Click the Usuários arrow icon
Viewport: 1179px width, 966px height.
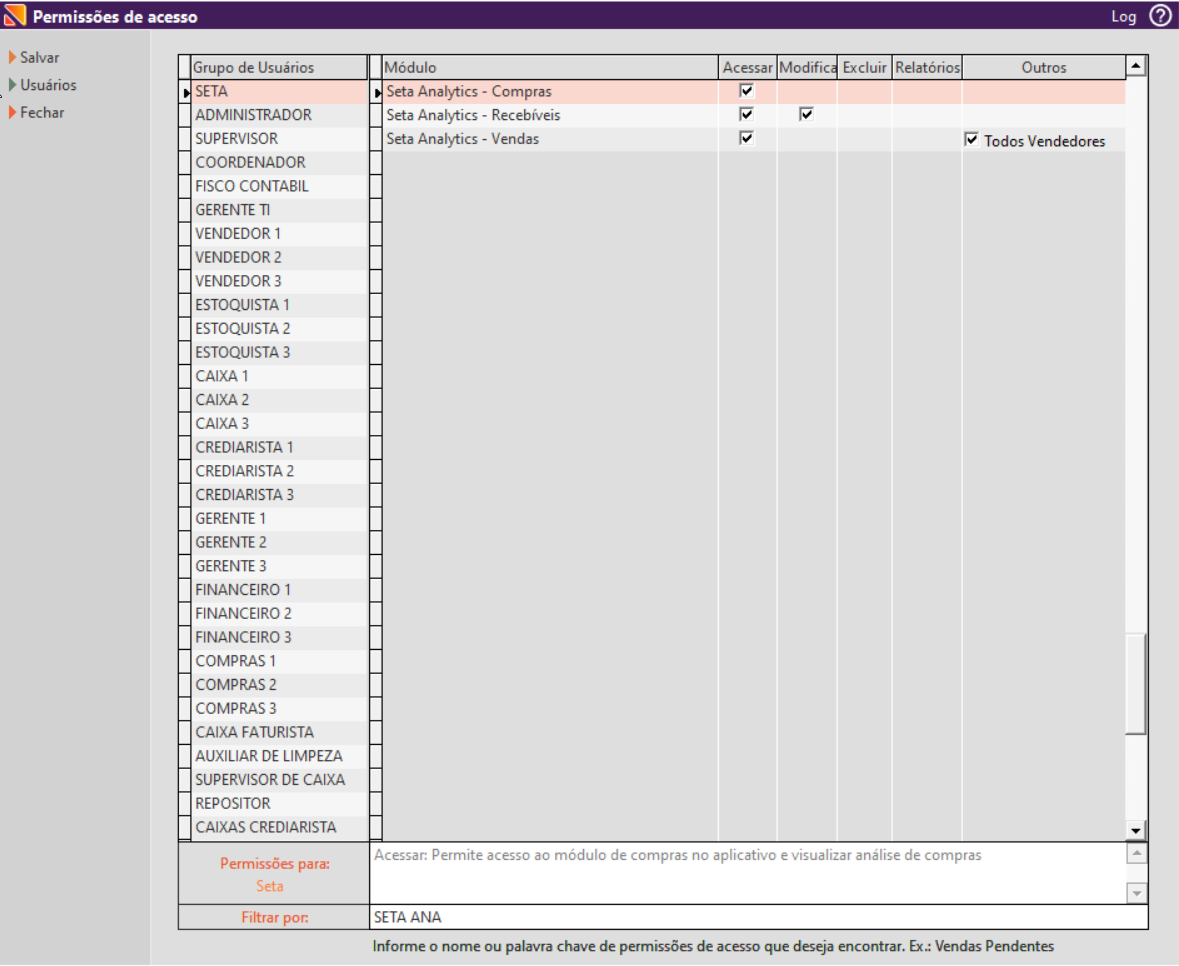[x=12, y=85]
